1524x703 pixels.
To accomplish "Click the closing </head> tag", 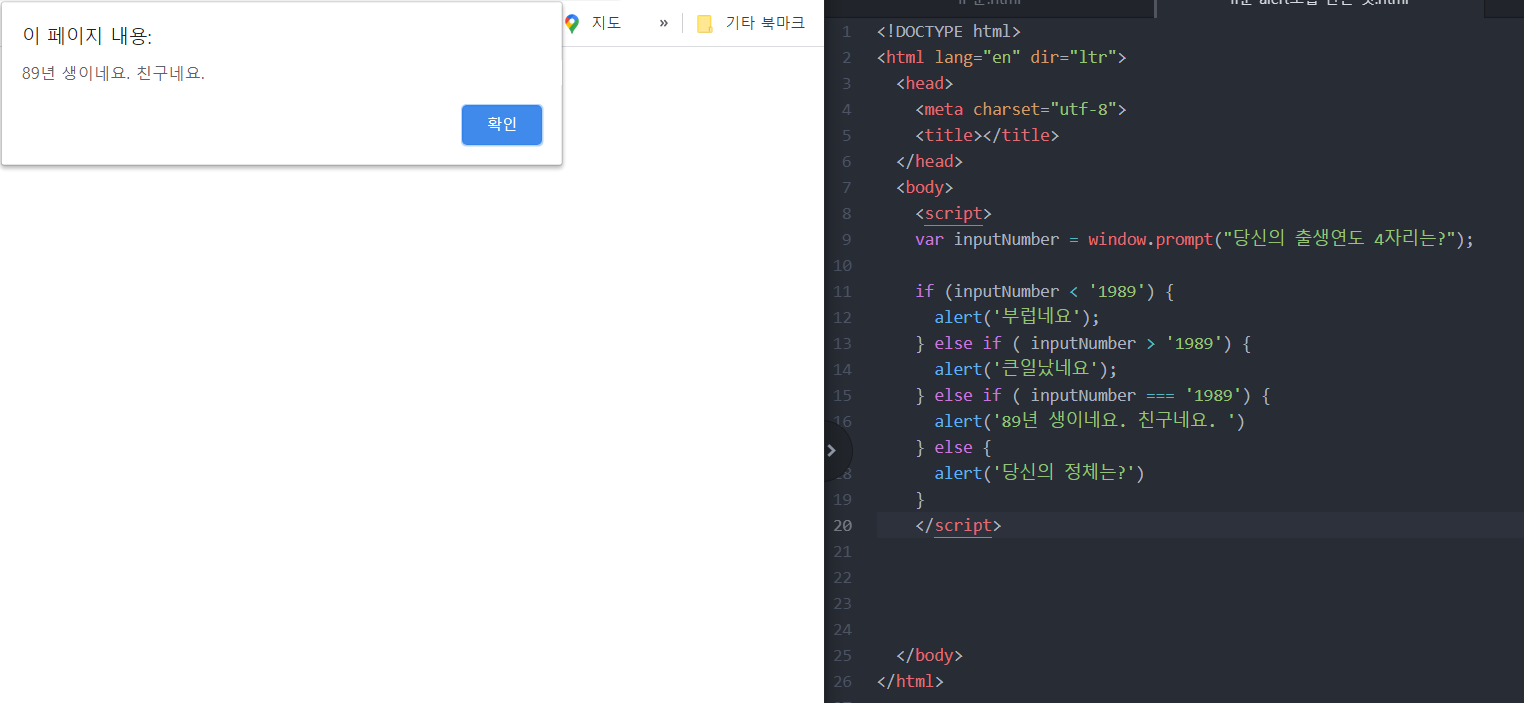I will pos(929,161).
